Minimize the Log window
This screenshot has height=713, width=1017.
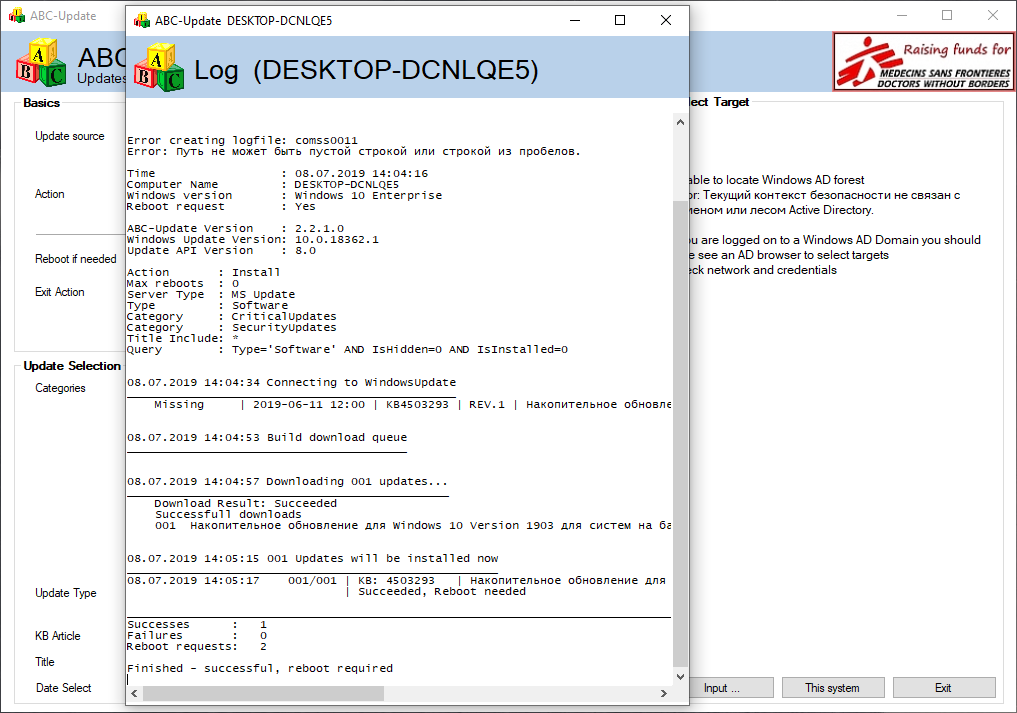point(575,21)
